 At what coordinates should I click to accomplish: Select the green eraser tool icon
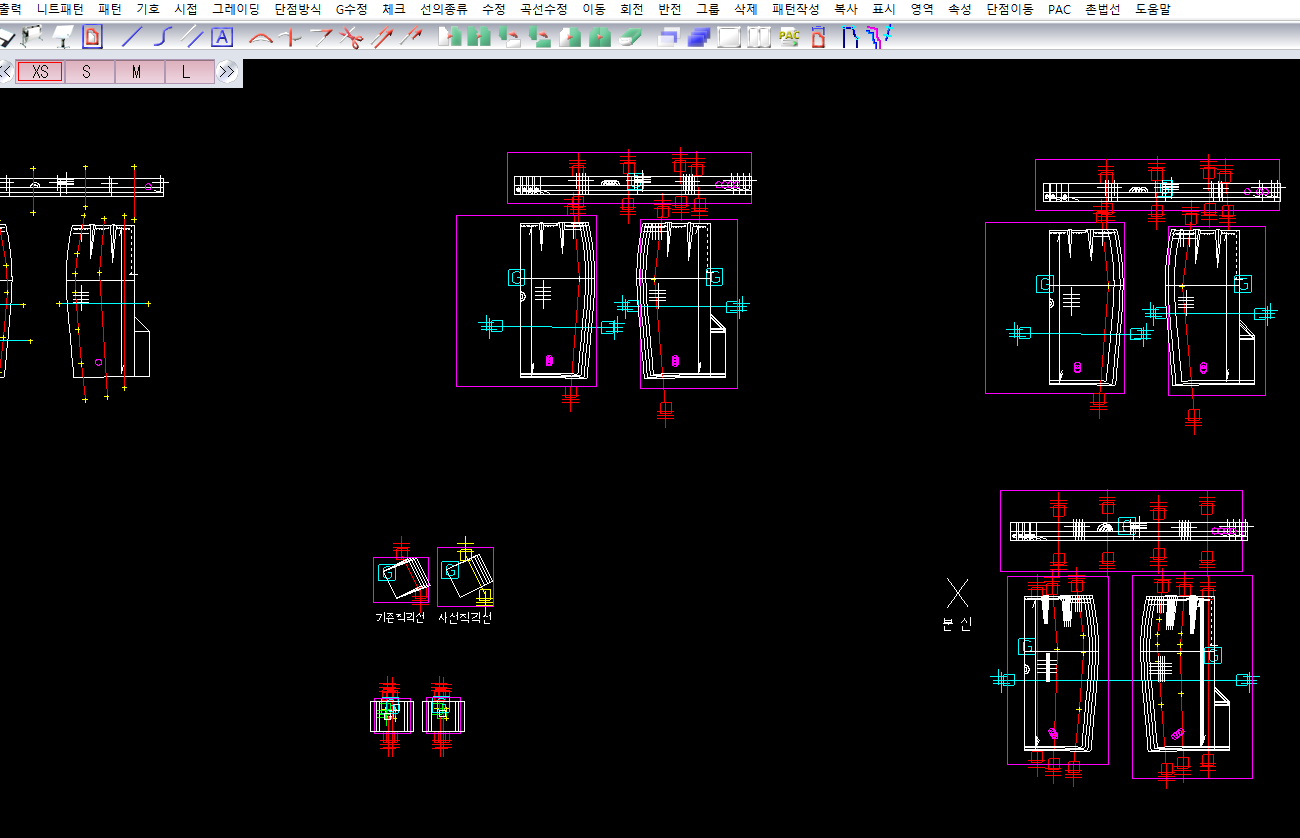point(631,38)
